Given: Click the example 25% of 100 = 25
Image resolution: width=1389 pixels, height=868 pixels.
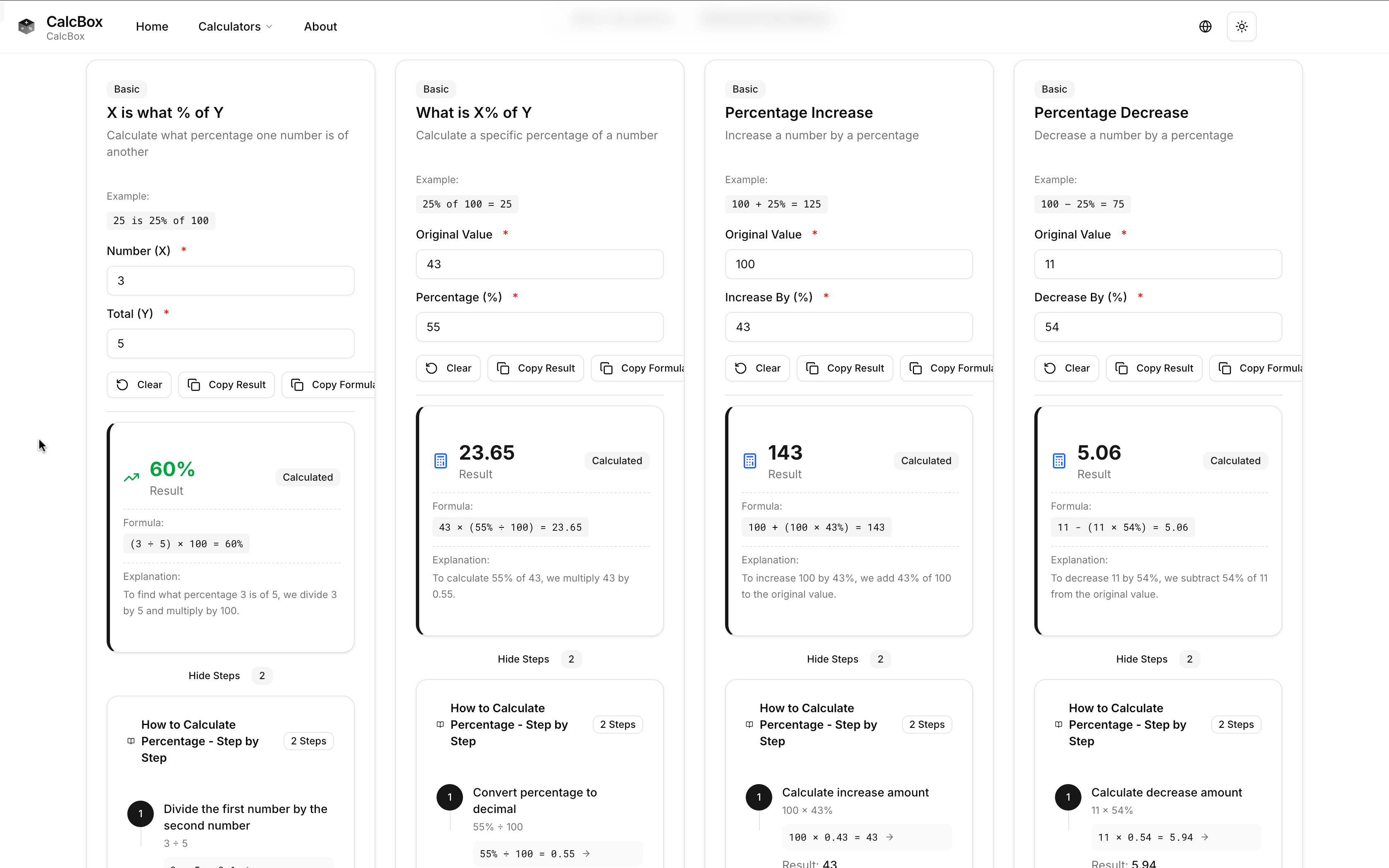Looking at the screenshot, I should point(467,204).
